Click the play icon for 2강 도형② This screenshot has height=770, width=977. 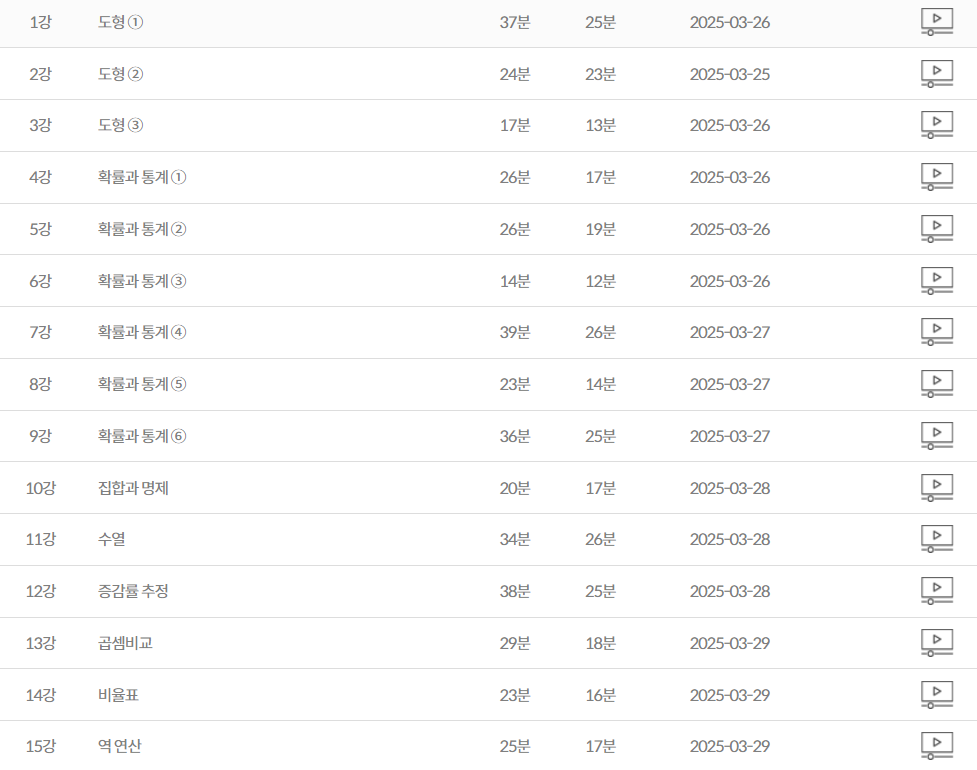pyautogui.click(x=936, y=74)
